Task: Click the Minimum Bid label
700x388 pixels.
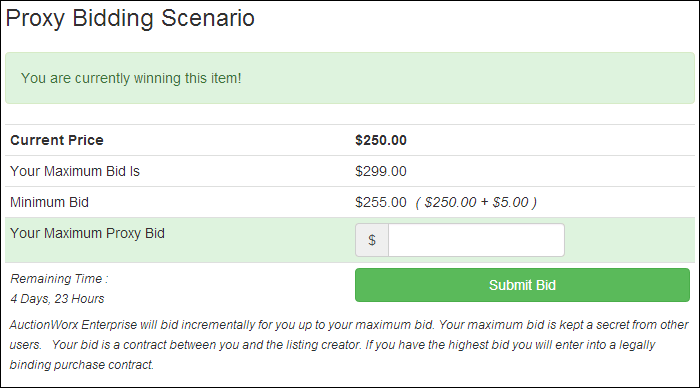Action: (x=50, y=202)
